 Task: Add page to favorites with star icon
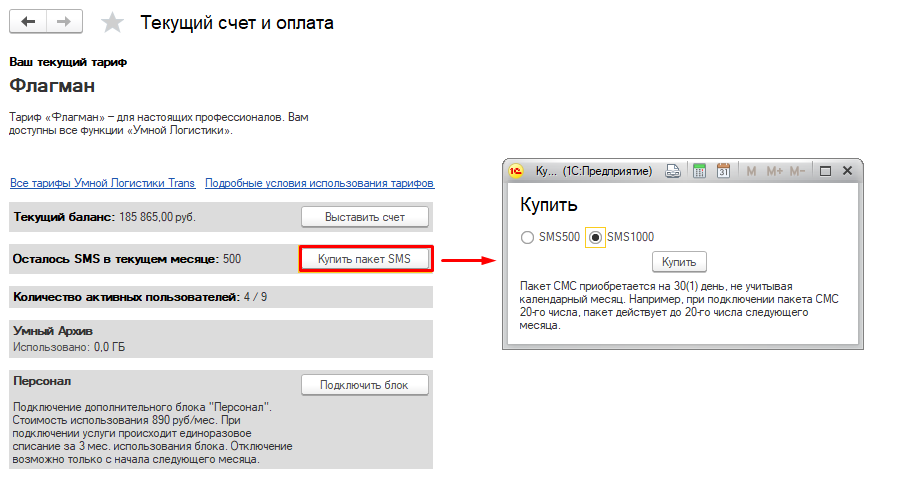click(x=112, y=23)
